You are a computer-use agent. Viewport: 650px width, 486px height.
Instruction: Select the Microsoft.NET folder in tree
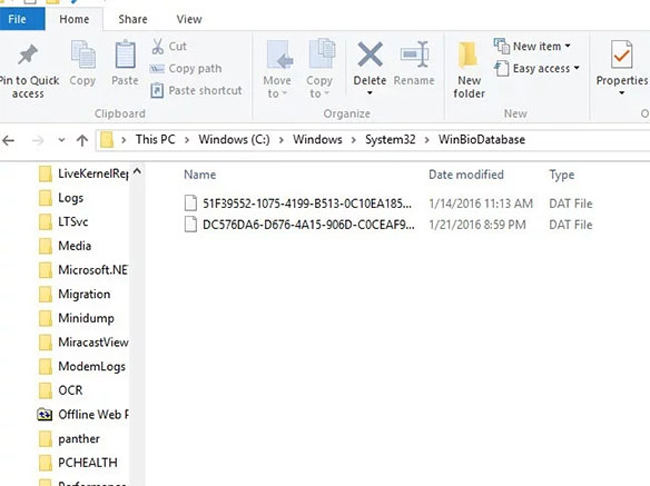pyautogui.click(x=83, y=270)
